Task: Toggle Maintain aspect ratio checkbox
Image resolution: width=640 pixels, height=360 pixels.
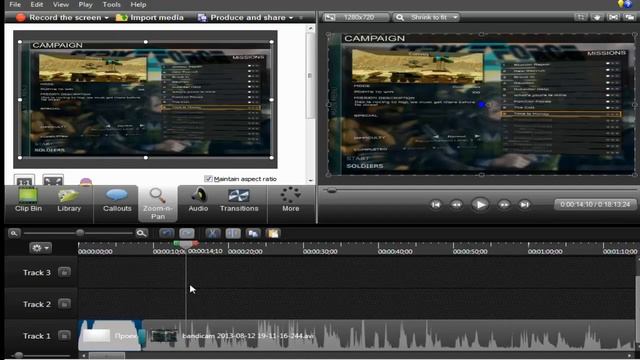Action: pyautogui.click(x=208, y=179)
